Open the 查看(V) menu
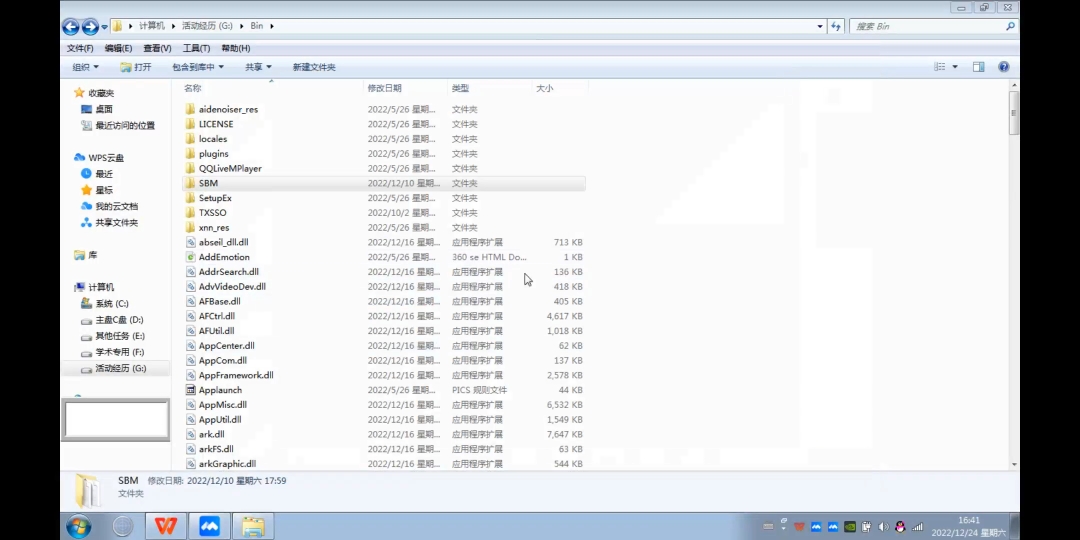 157,48
